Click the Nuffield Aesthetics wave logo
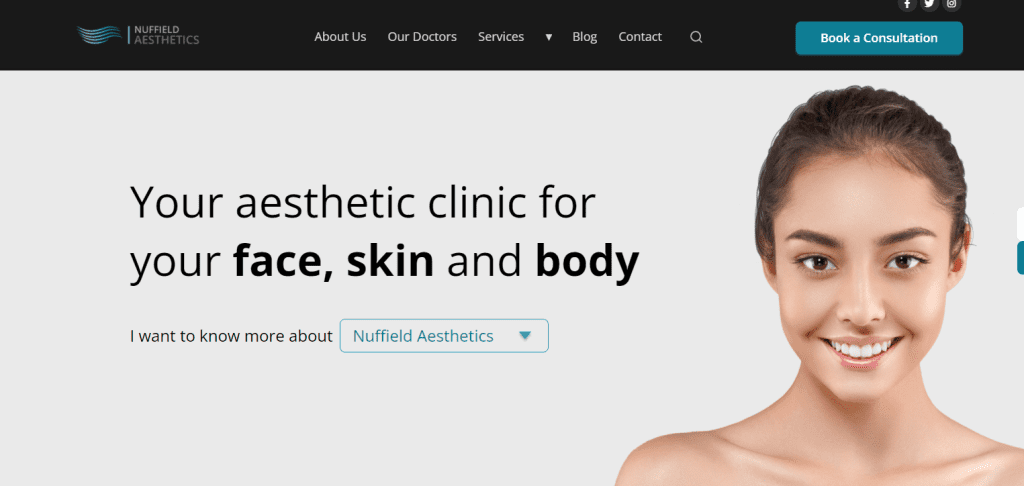 pyautogui.click(x=99, y=35)
